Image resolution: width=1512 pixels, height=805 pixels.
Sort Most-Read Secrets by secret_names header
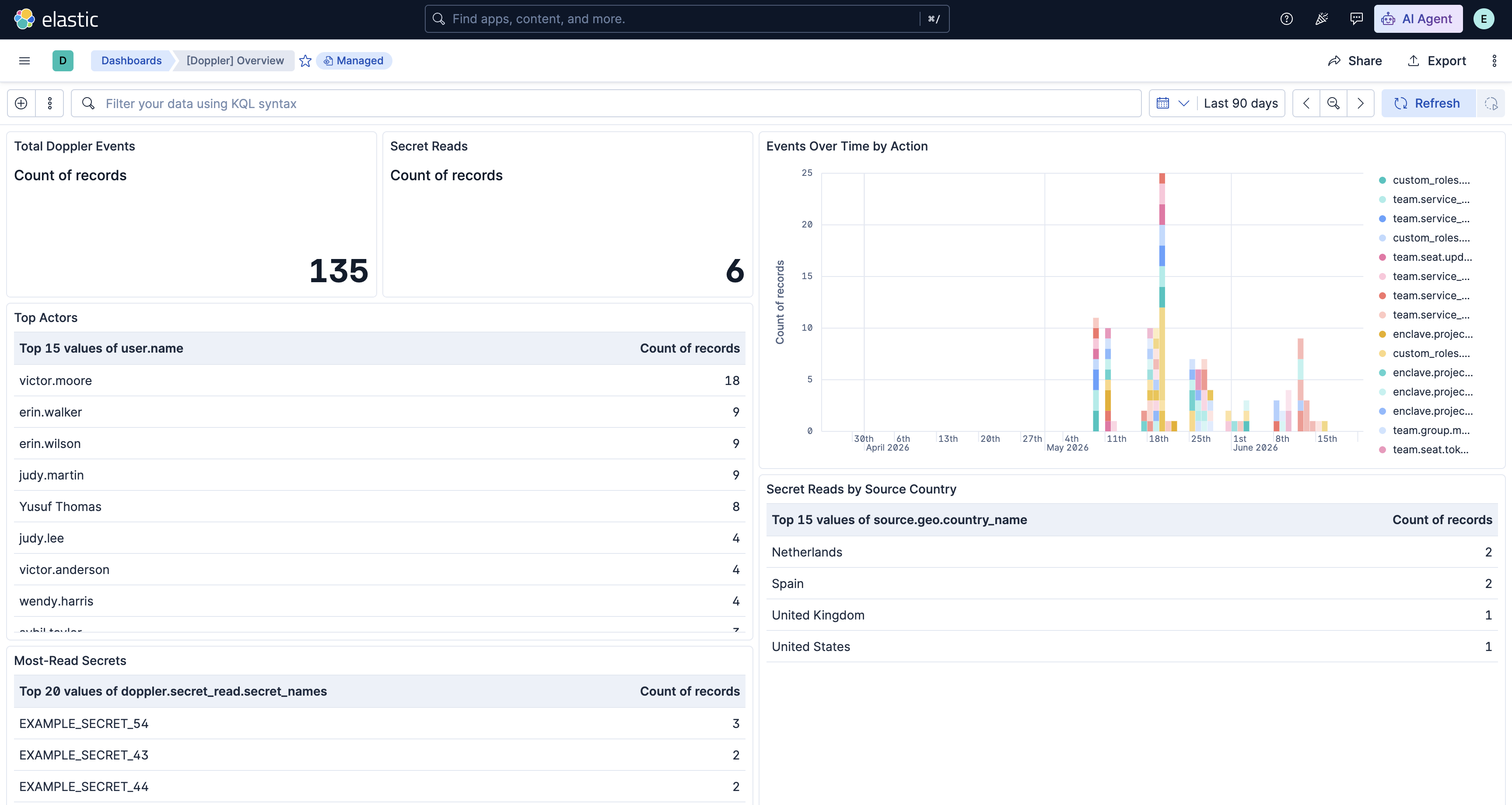click(173, 691)
